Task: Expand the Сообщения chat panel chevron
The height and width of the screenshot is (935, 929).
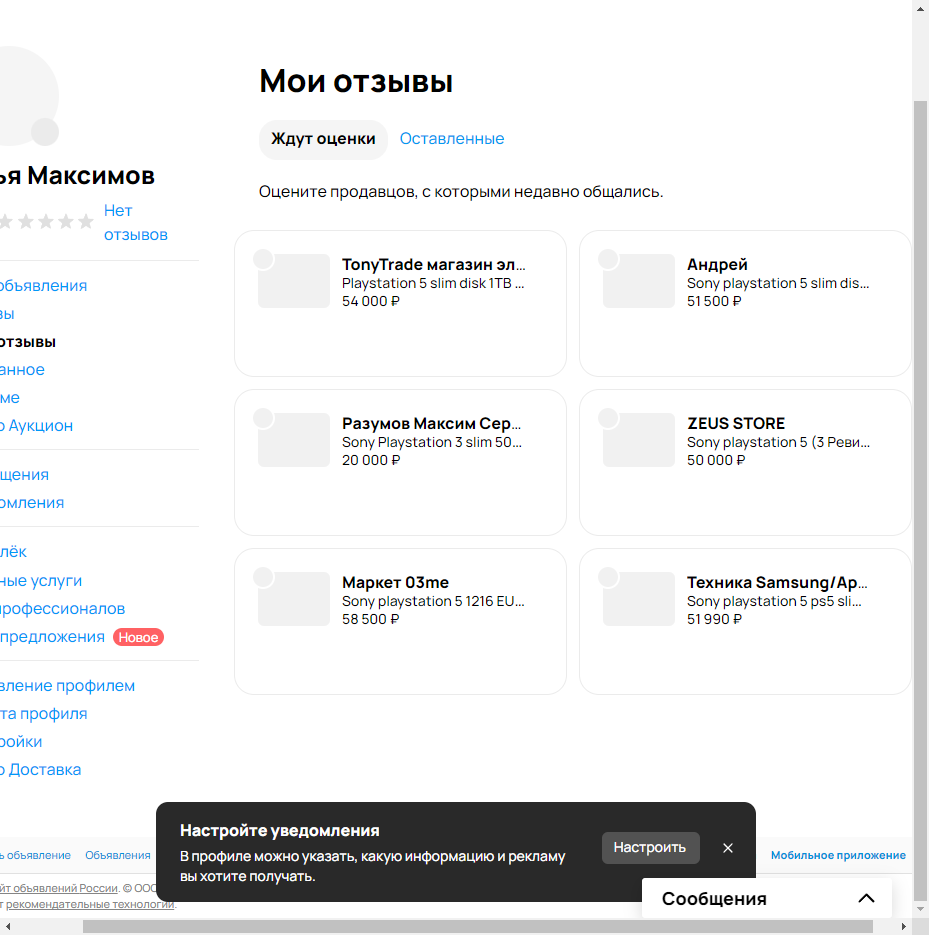Action: [x=866, y=898]
